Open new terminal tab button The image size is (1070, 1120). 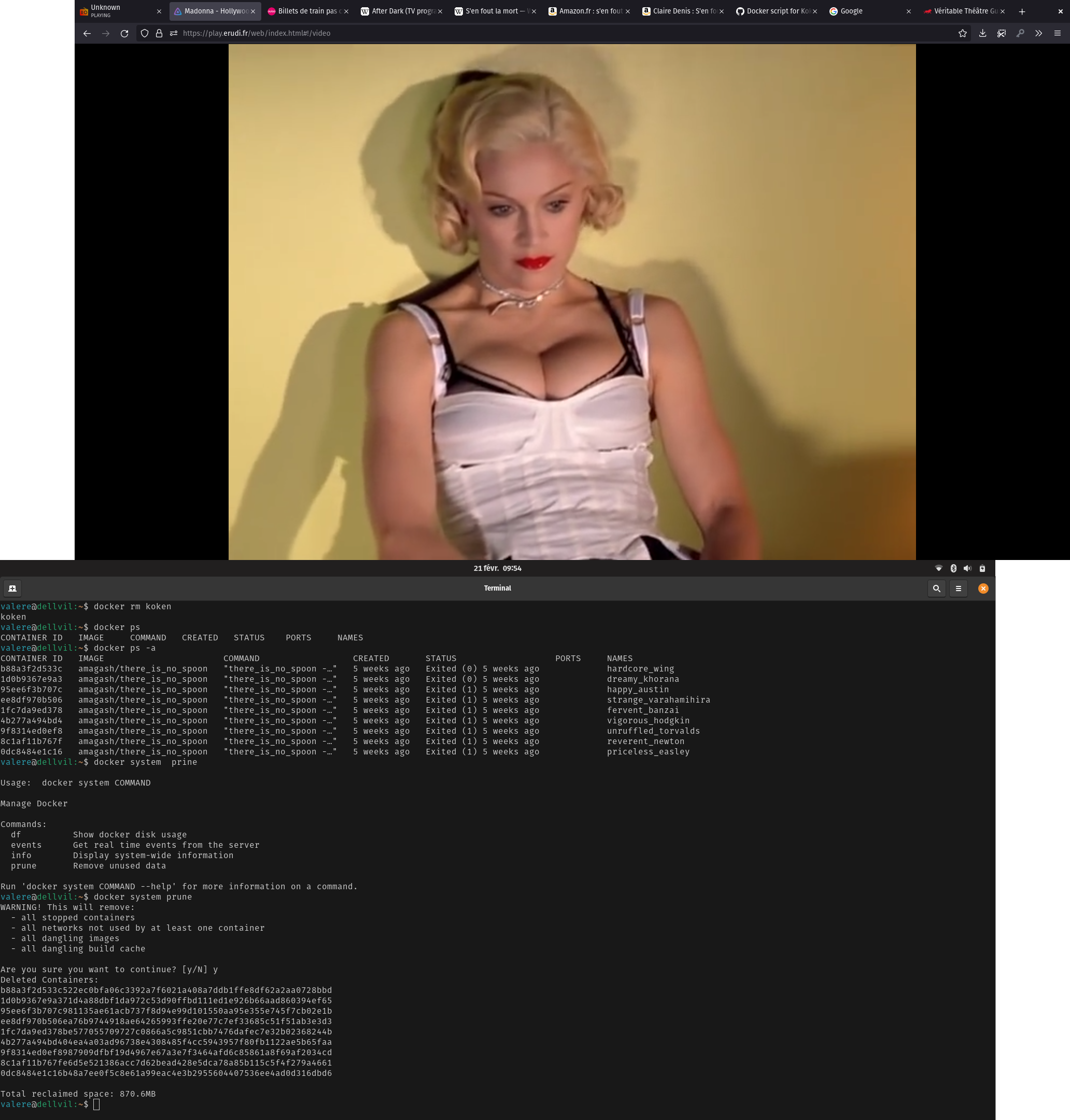click(12, 588)
